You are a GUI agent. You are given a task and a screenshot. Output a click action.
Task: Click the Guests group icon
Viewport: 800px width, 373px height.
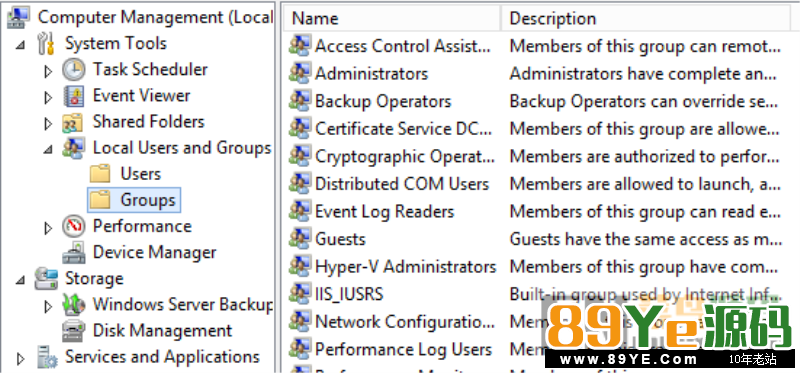pyautogui.click(x=299, y=239)
